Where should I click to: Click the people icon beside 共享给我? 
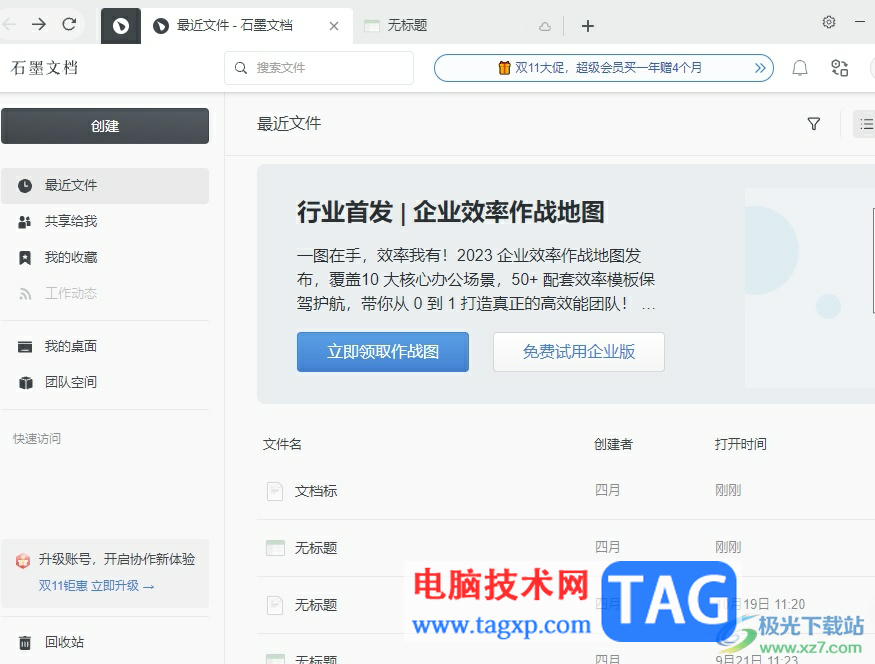(x=25, y=222)
